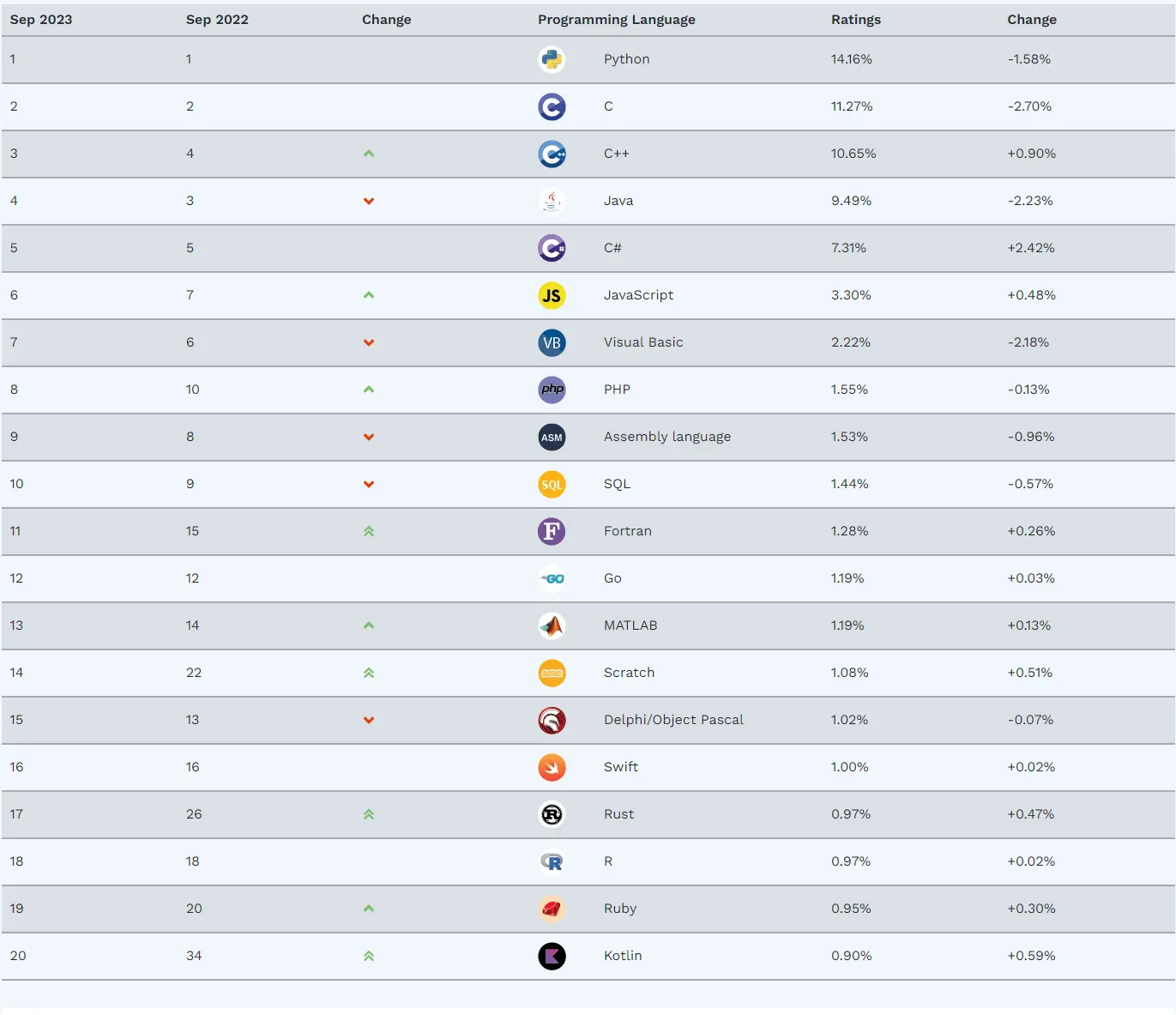
Task: Click the SQL orange icon
Action: [x=552, y=484]
